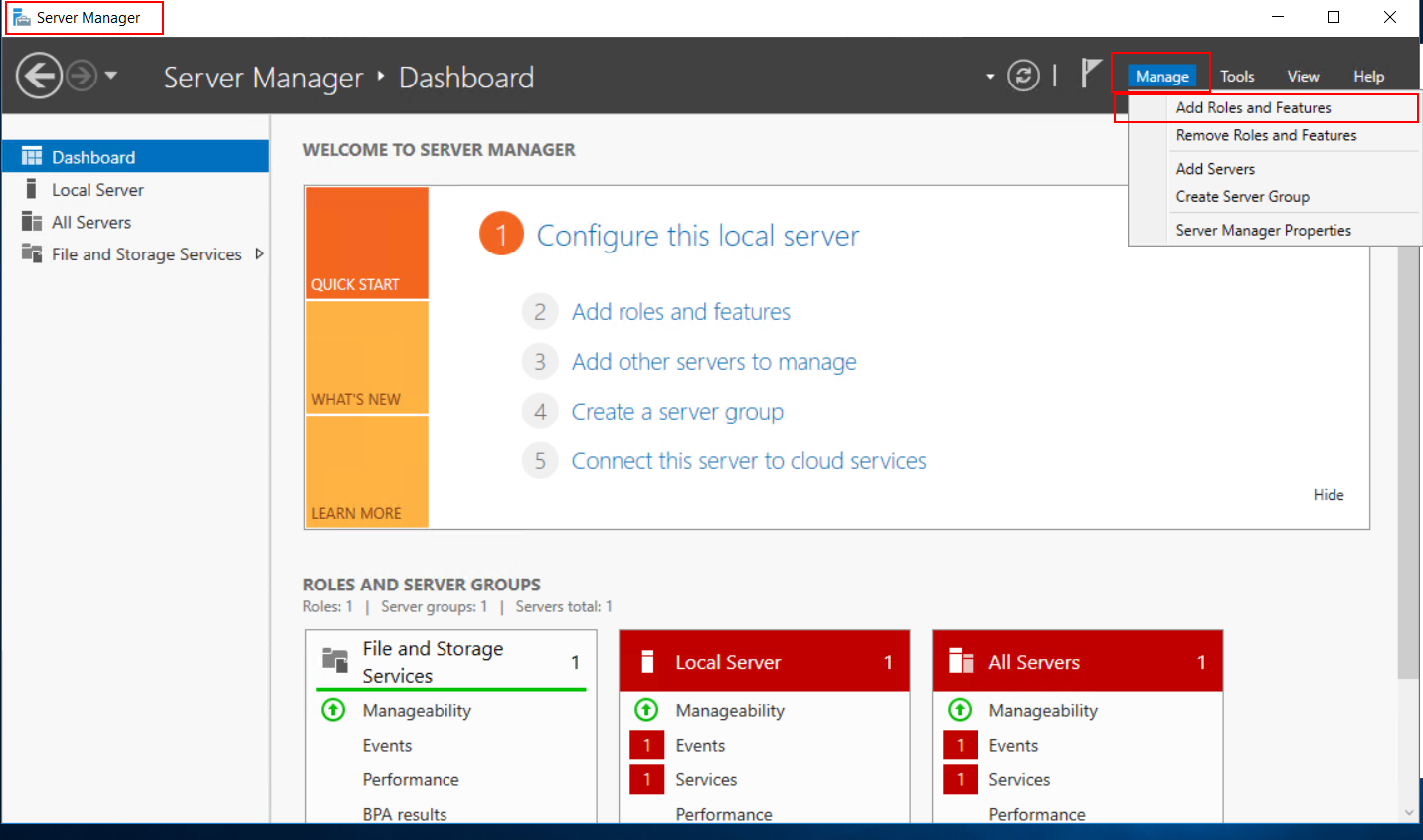Screen dimensions: 1423x840
Task: Click the refresh dashboard icon
Action: [1023, 76]
